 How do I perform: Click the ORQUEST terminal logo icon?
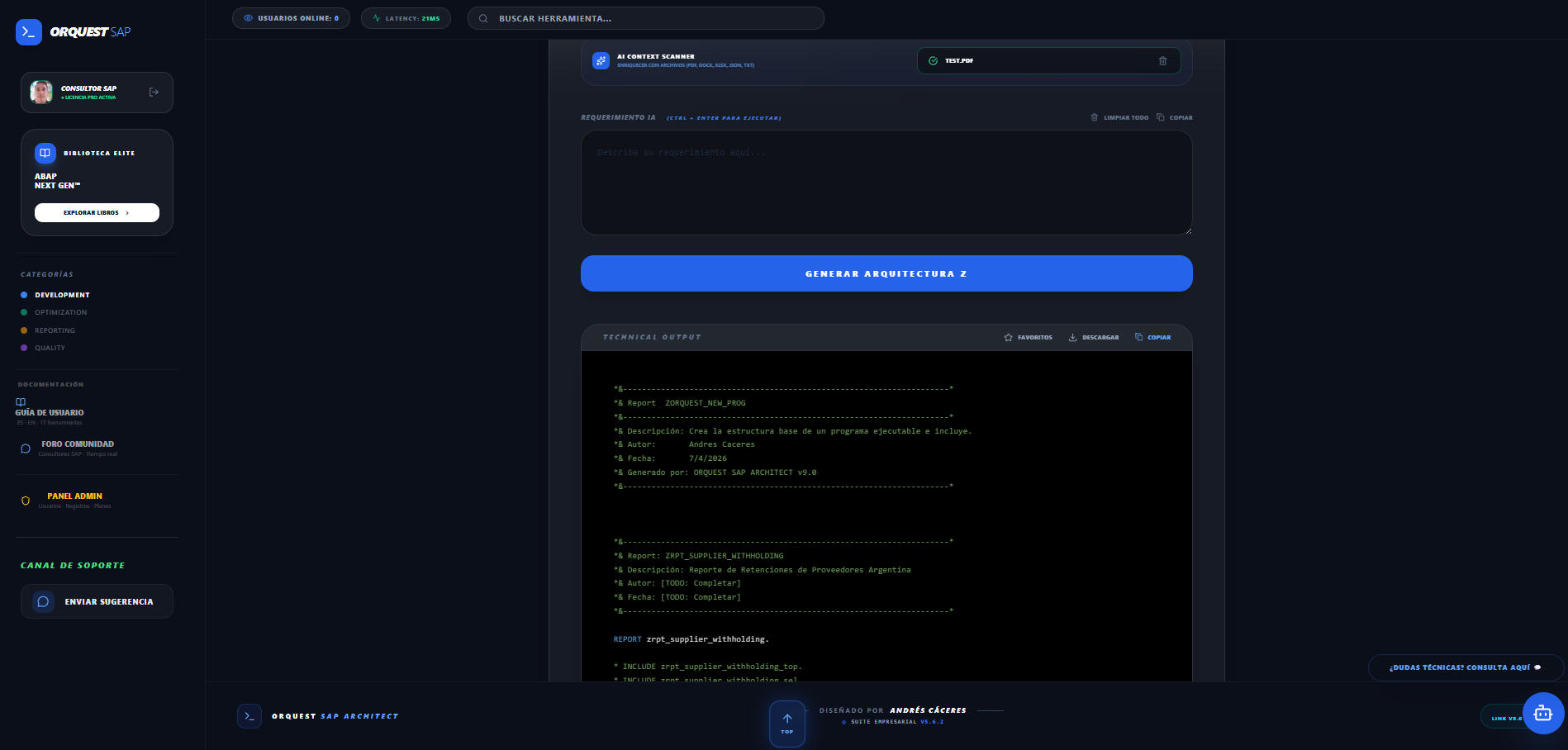28,32
